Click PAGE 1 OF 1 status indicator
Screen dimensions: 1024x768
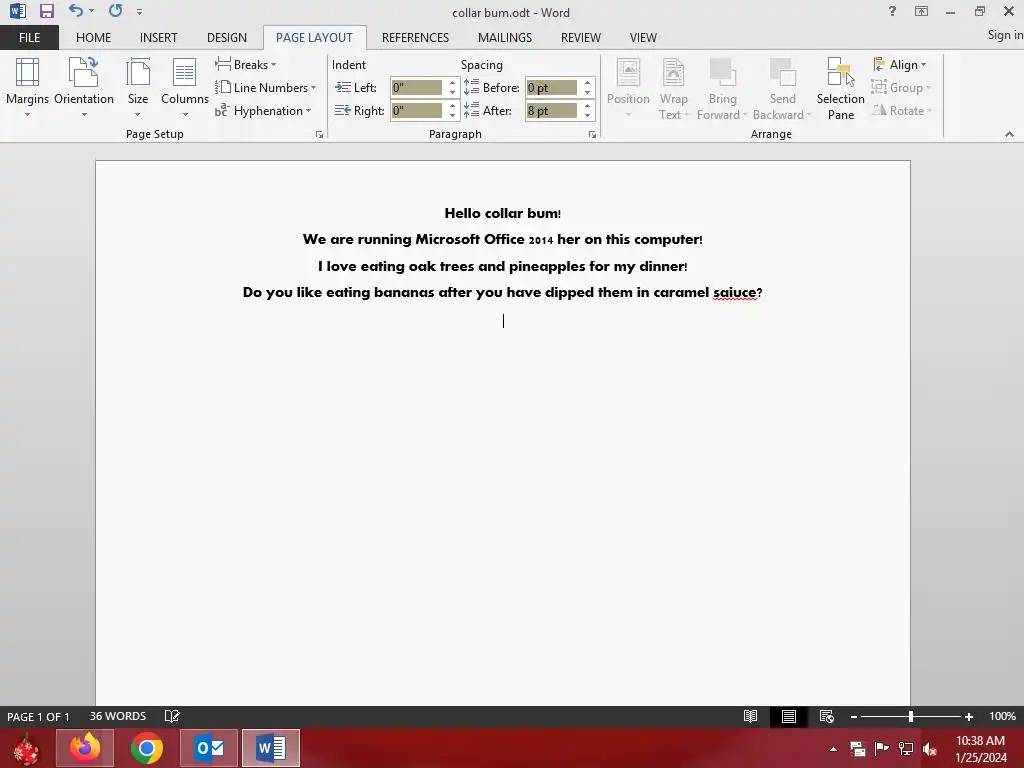(x=38, y=716)
